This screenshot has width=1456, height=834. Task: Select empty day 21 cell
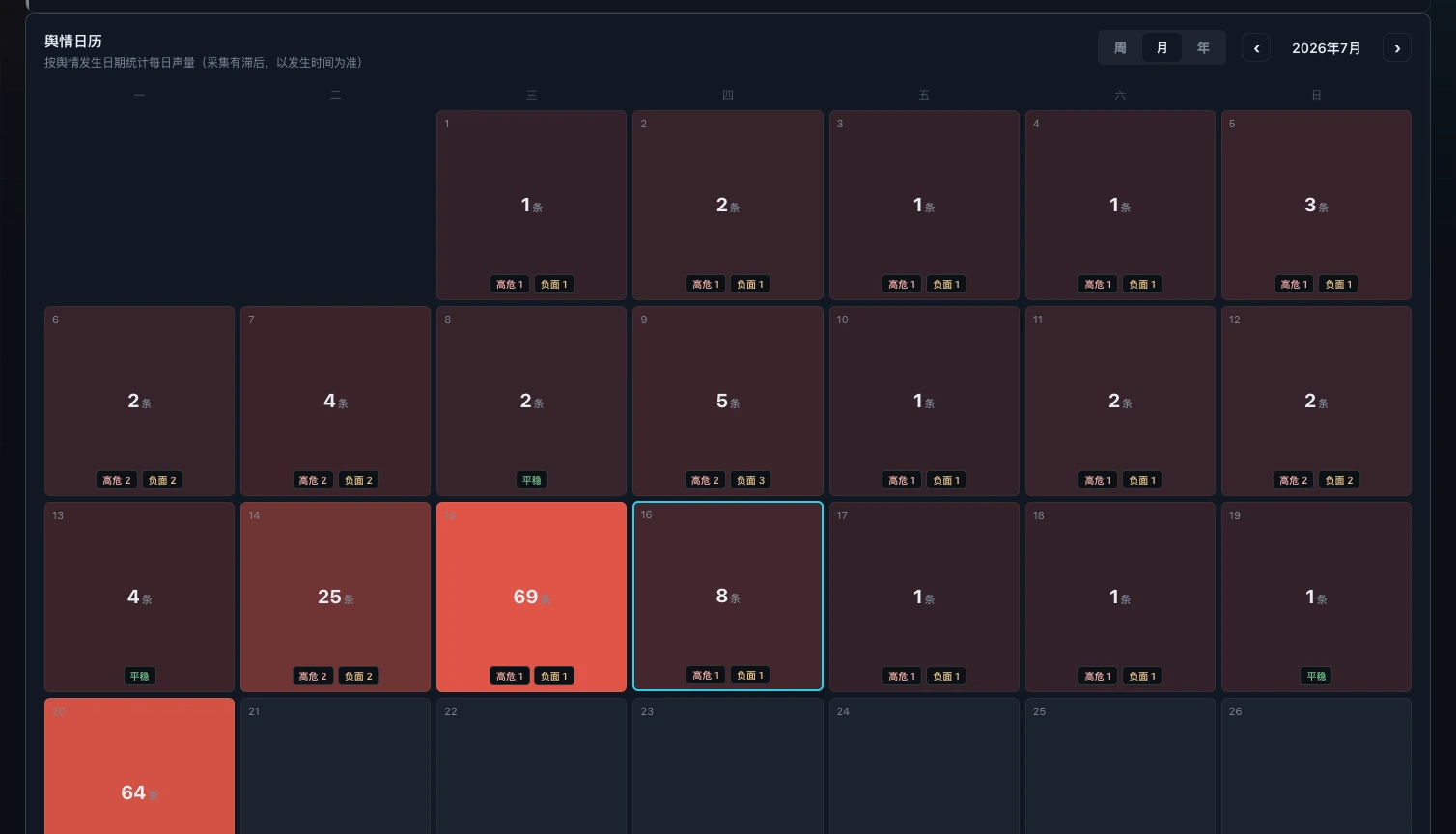[335, 766]
